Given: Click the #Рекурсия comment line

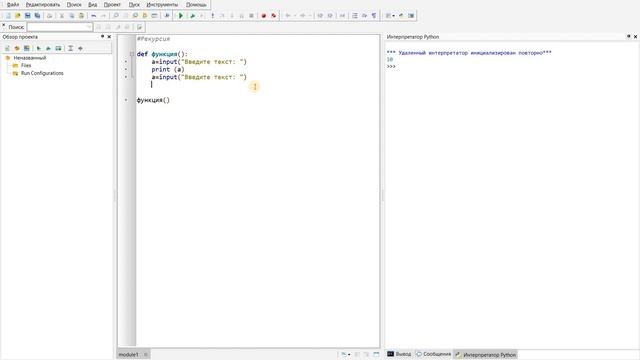Looking at the screenshot, I should point(153,39).
